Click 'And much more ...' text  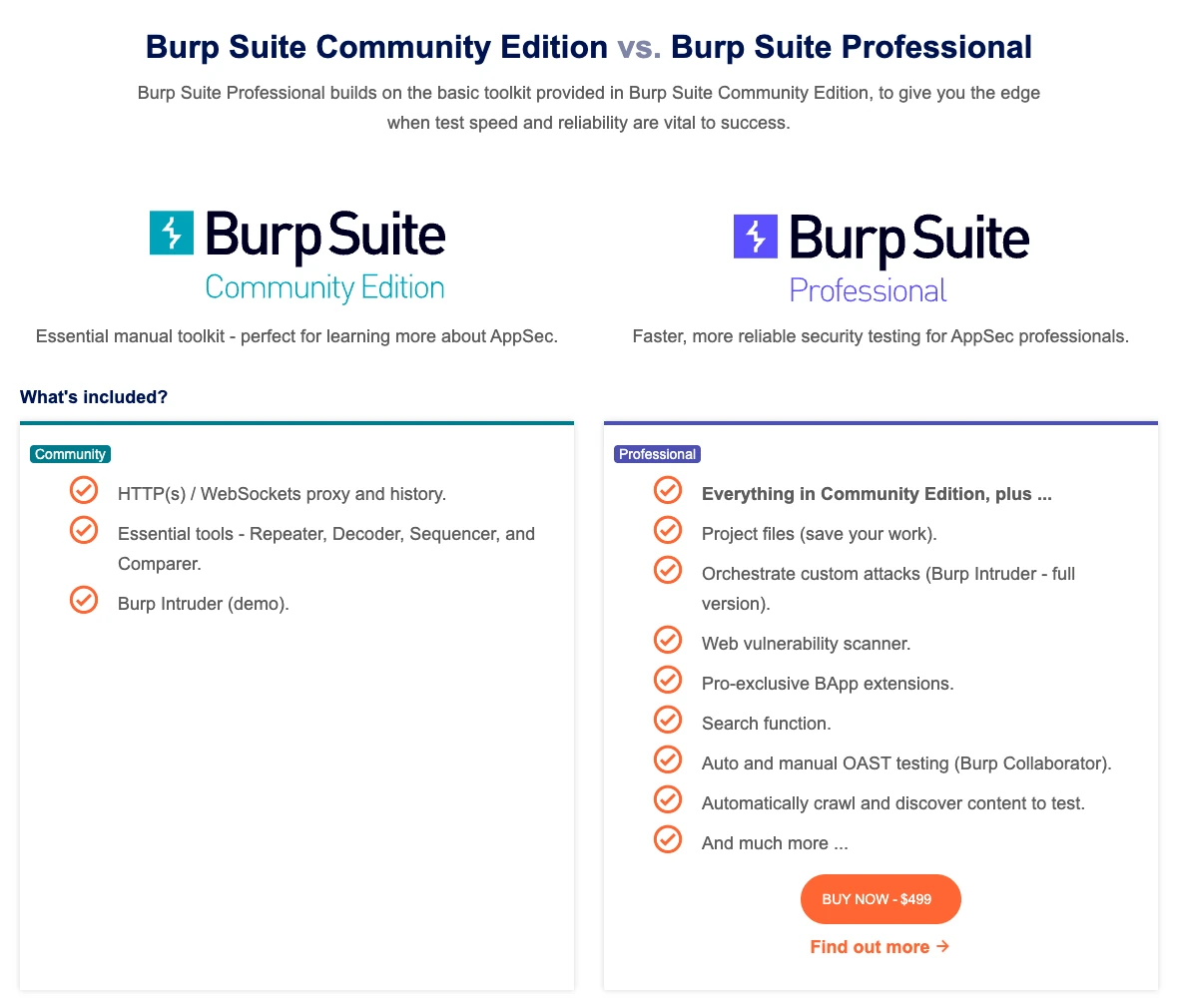[x=775, y=843]
